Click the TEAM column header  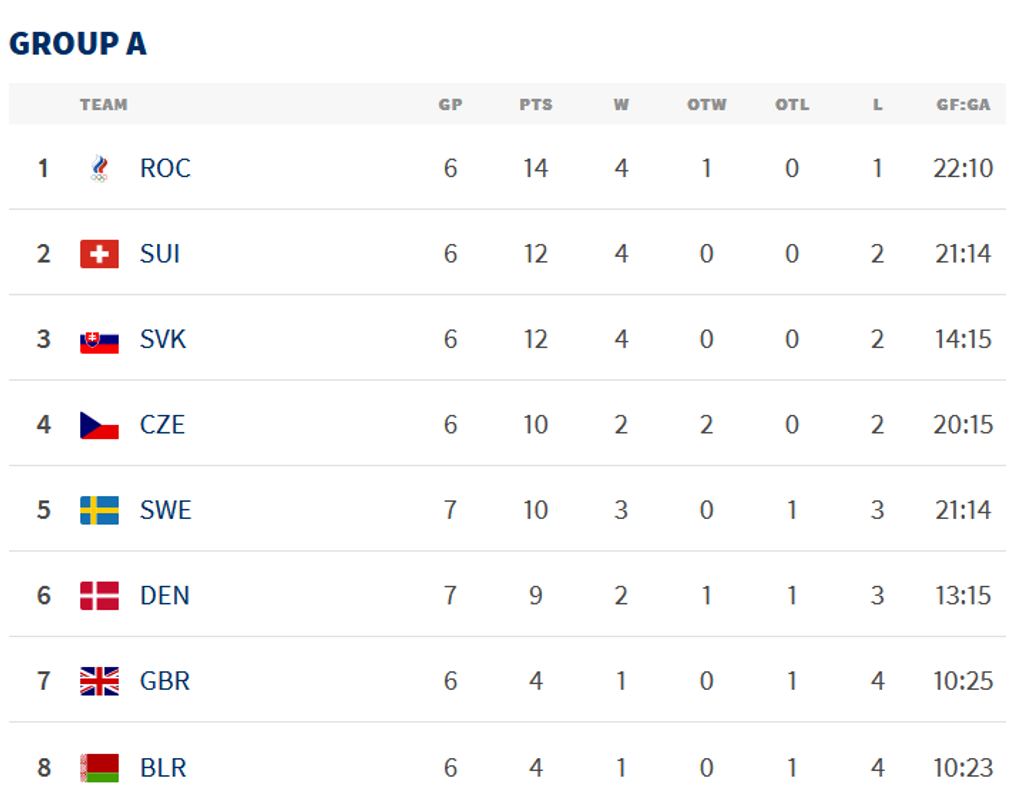click(104, 105)
